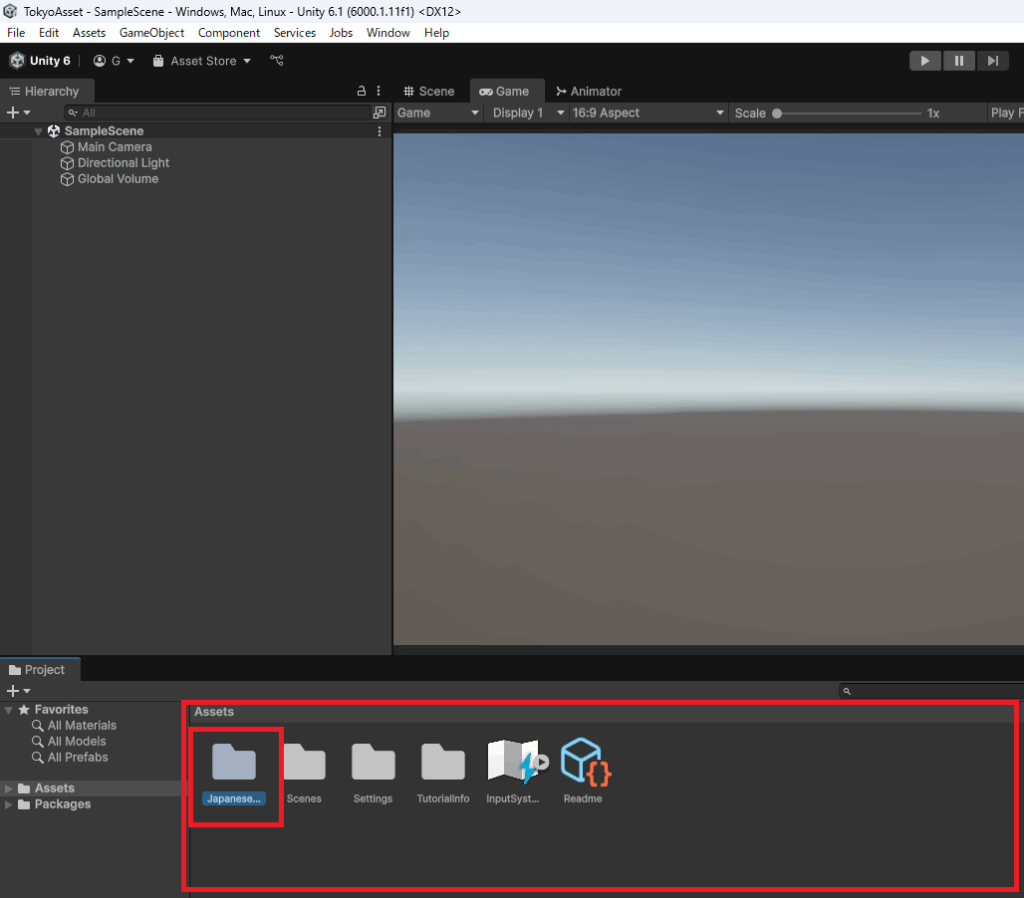Open the Jobs menu
Image resolution: width=1024 pixels, height=898 pixels.
pos(341,33)
